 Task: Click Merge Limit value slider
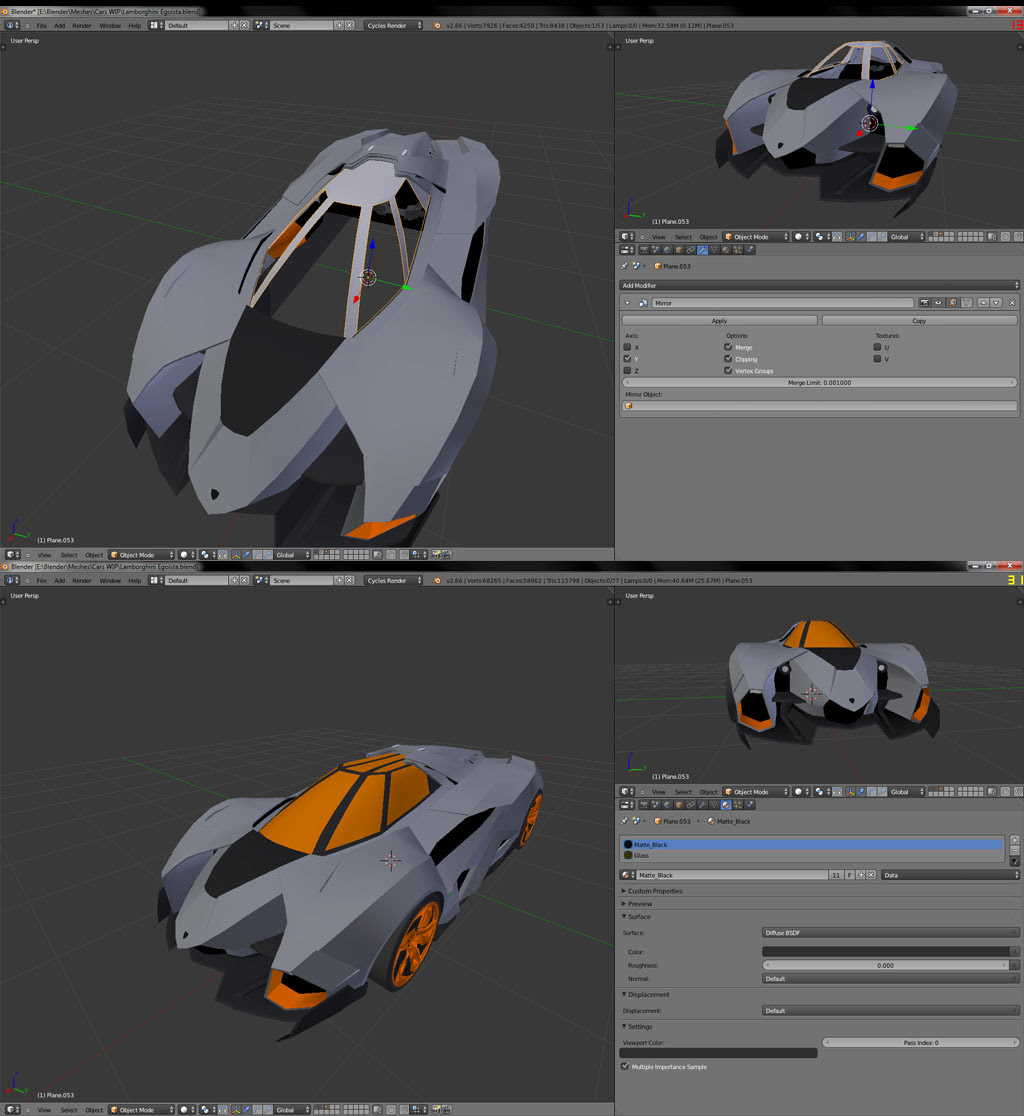coord(819,382)
